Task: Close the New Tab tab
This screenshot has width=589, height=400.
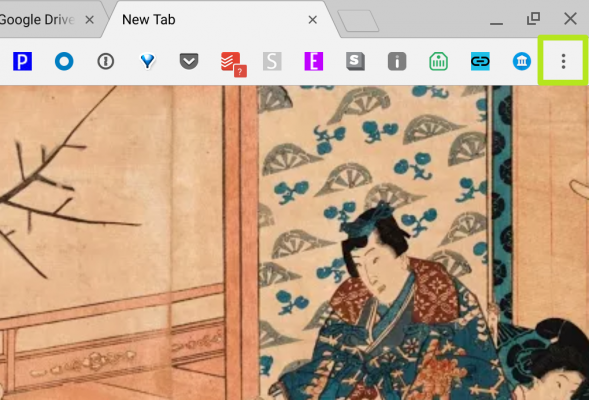Action: 313,20
